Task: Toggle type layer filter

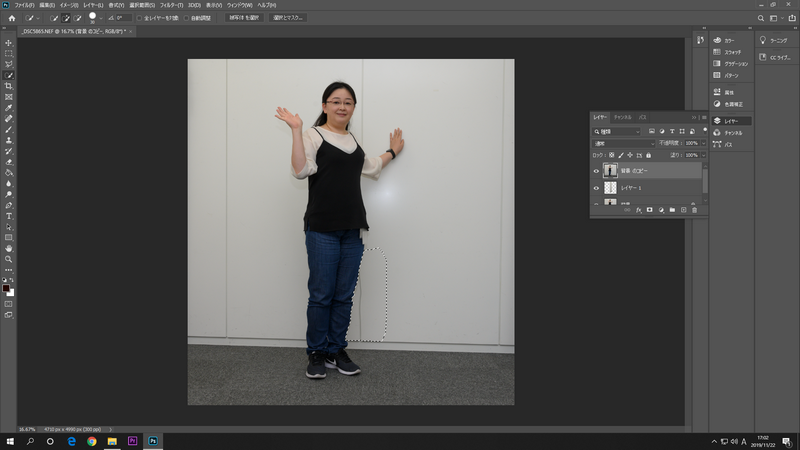Action: pos(672,132)
